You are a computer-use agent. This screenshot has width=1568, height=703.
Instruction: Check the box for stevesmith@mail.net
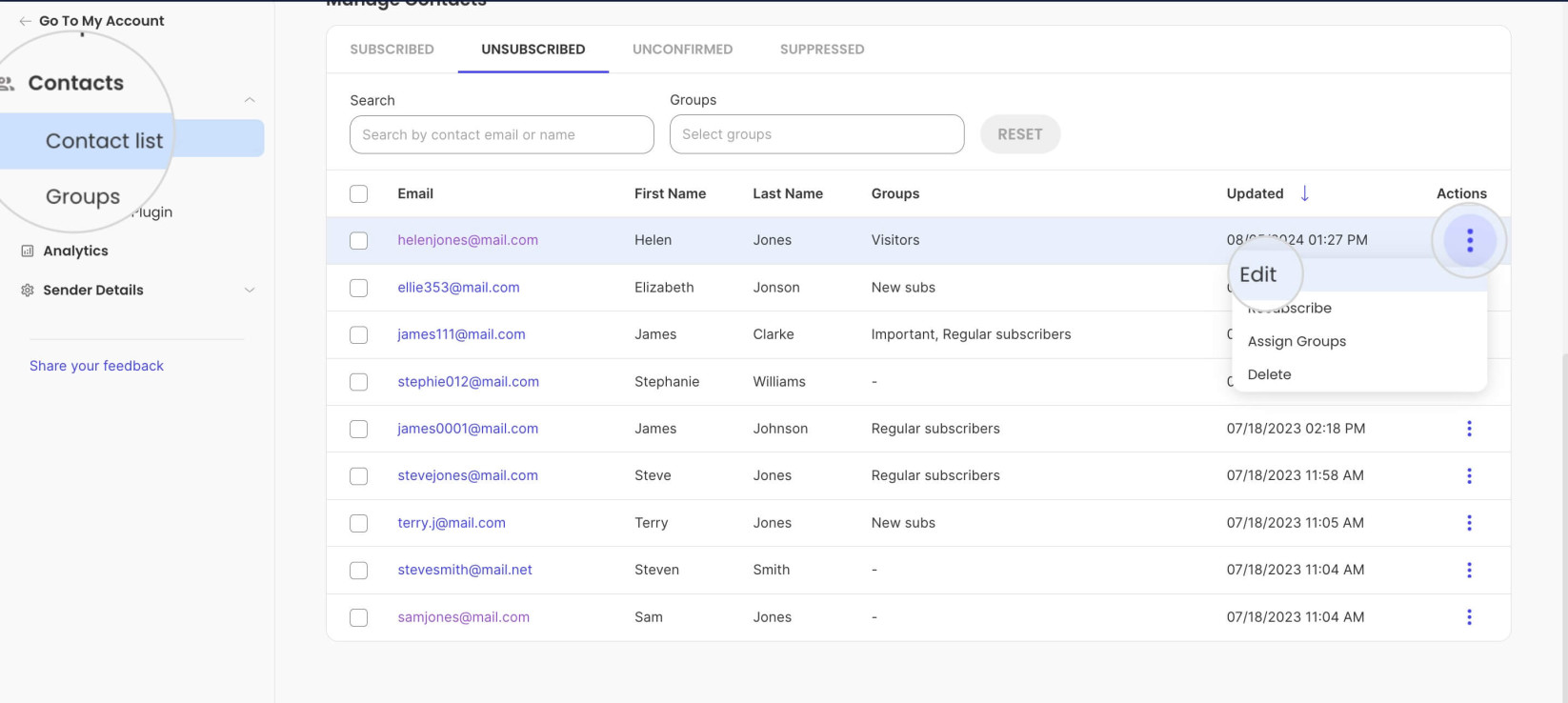pyautogui.click(x=358, y=570)
